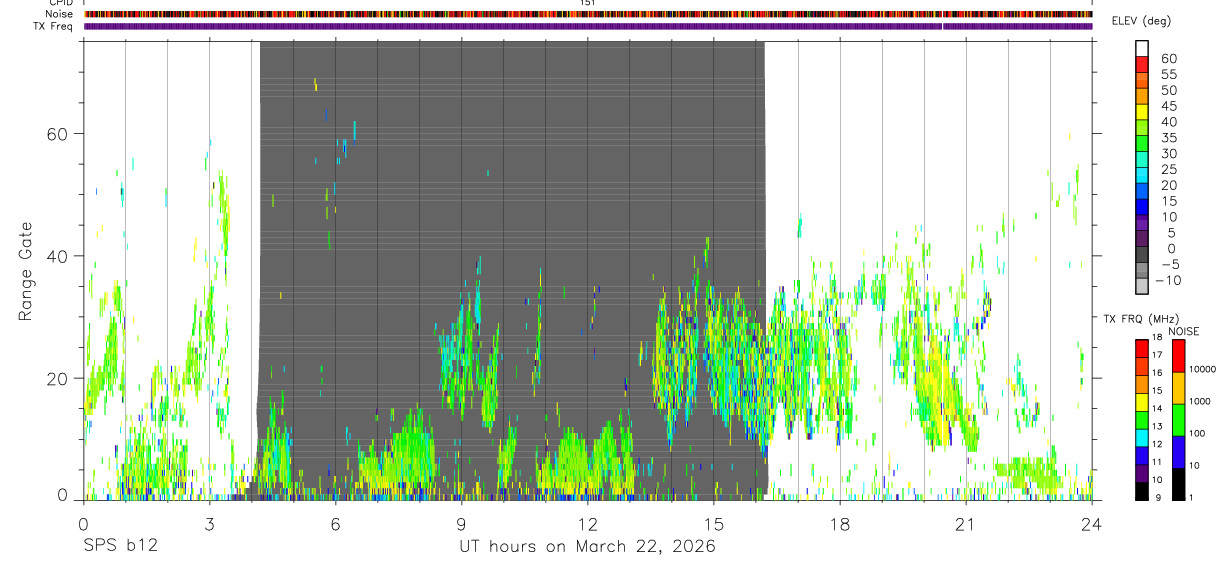Click the yellow swatch in the ELEV colorbar
This screenshot has width=1228, height=567.
click(1142, 112)
